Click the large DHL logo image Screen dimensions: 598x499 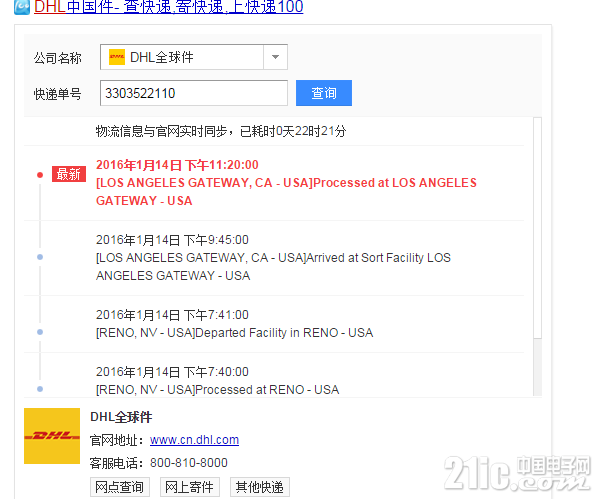[x=52, y=436]
